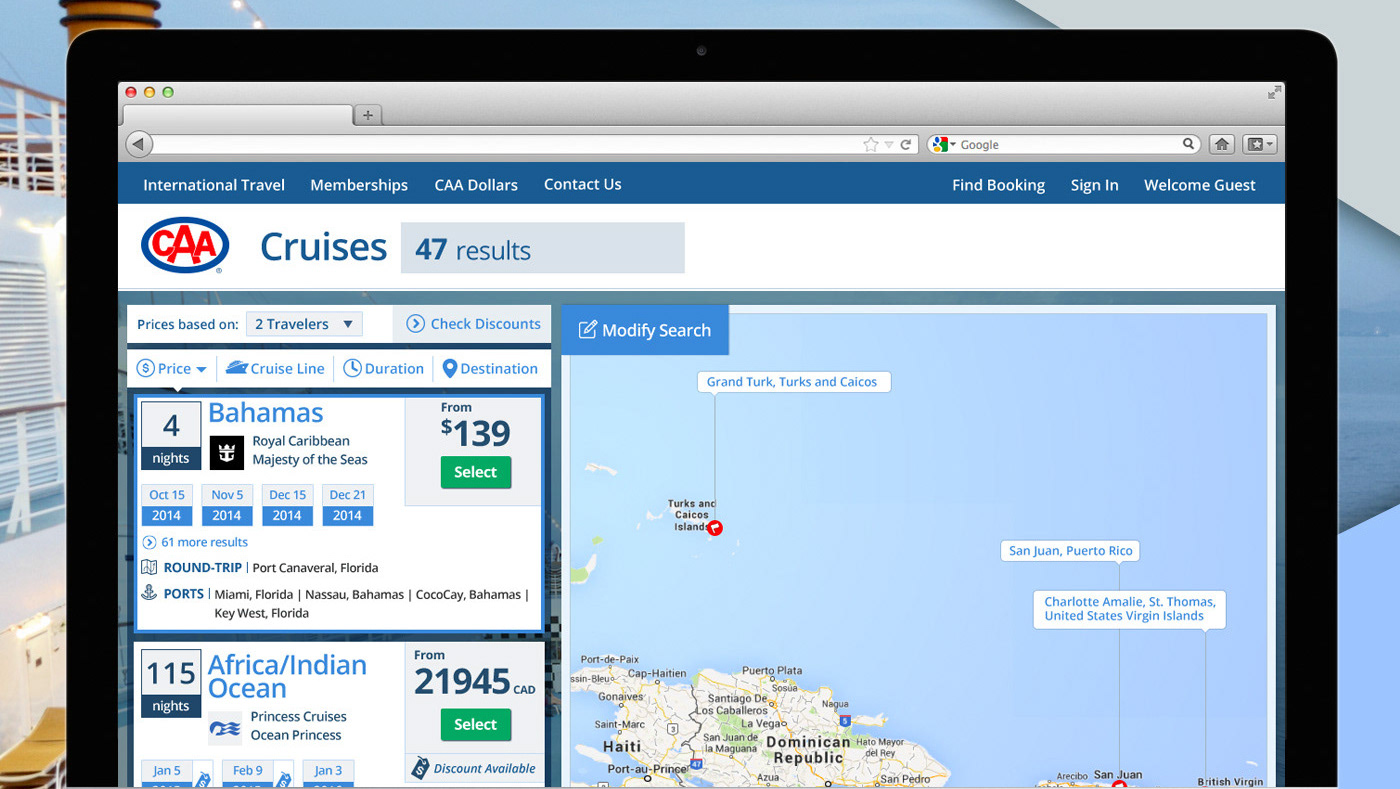
Task: Filter by Destination
Action: [x=490, y=368]
